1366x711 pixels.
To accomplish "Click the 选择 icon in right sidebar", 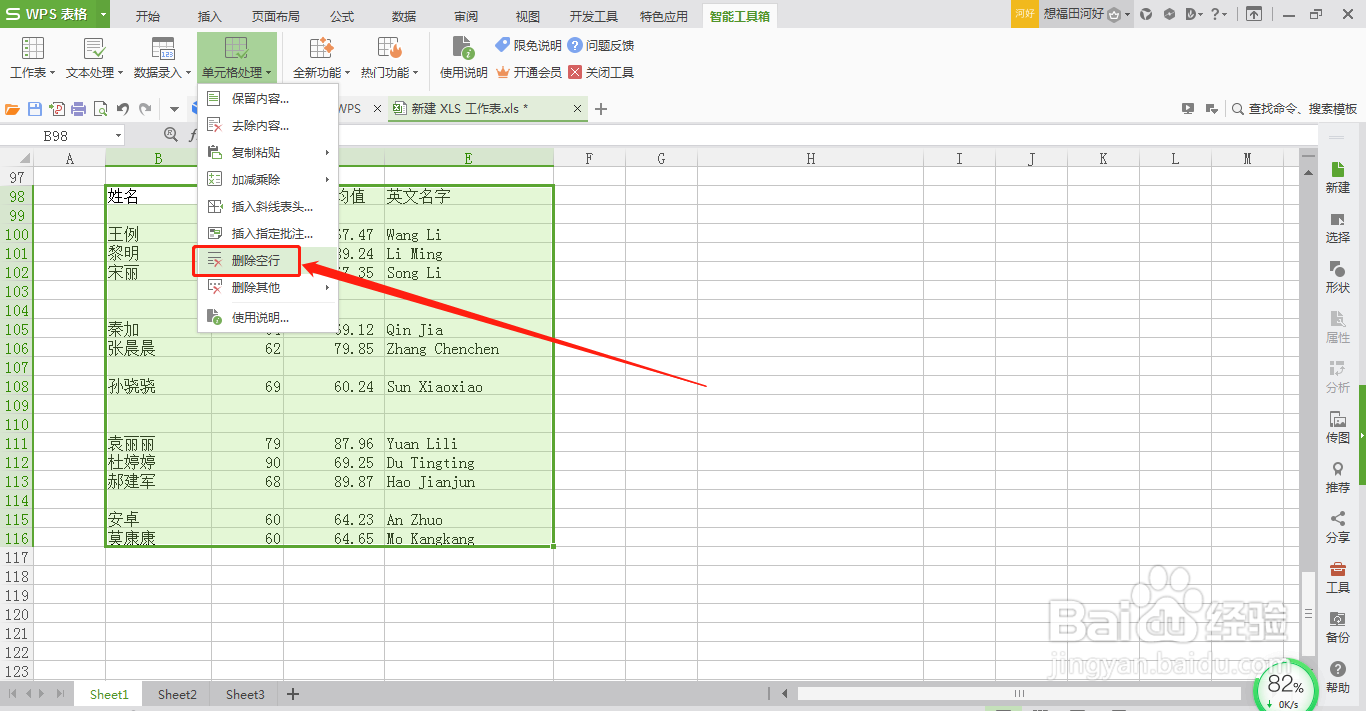I will [x=1338, y=228].
